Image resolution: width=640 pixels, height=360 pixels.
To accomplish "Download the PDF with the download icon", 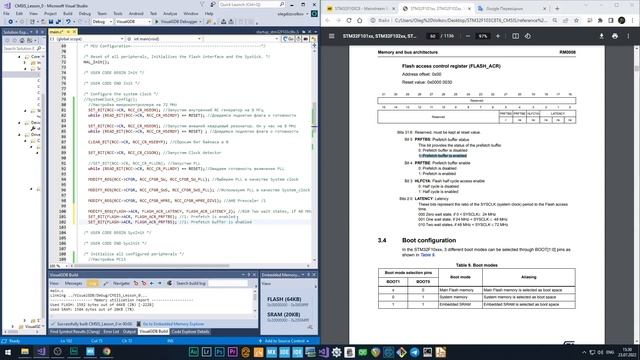I will tap(601, 36).
